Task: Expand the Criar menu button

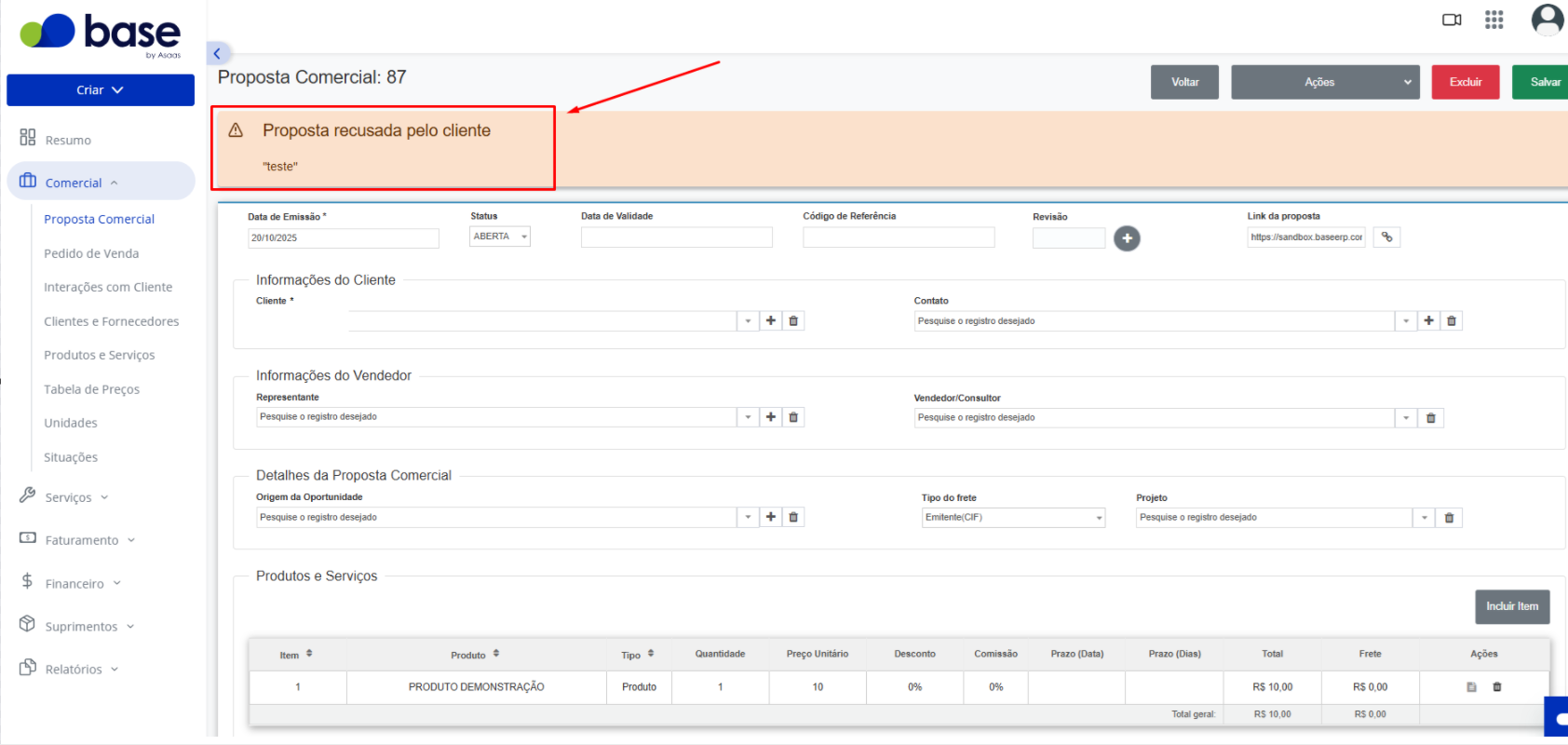Action: click(101, 90)
